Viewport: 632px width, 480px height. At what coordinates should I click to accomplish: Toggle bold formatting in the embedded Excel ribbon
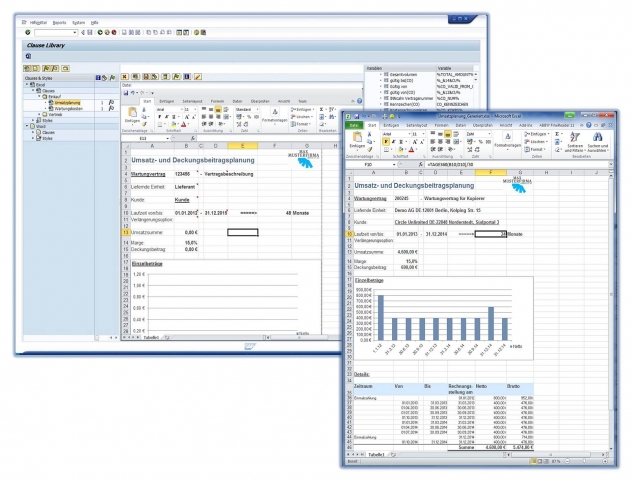[158, 116]
